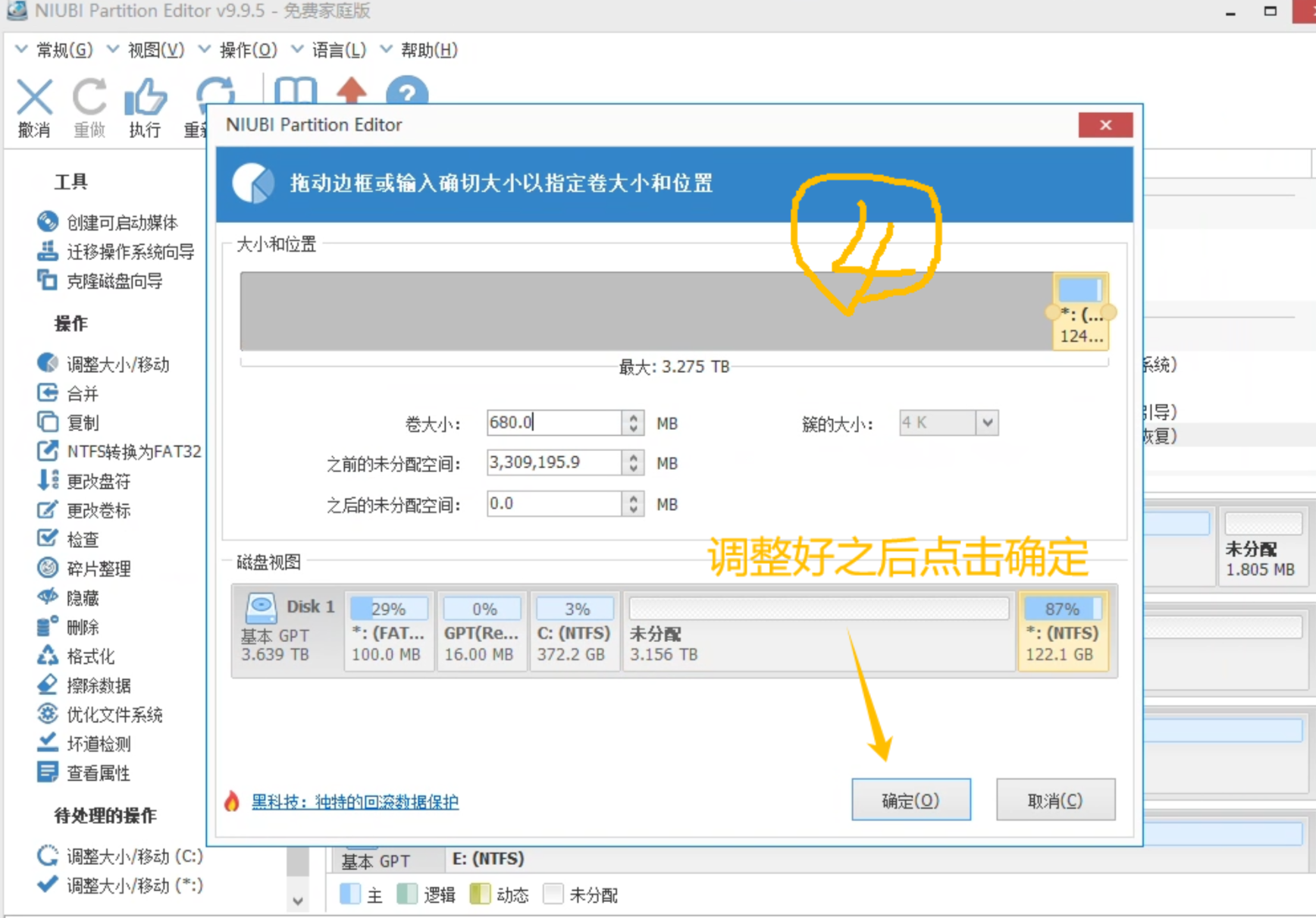Image resolution: width=1316 pixels, height=918 pixels.
Task: Click the book manual toolbar icon
Action: coord(295,90)
